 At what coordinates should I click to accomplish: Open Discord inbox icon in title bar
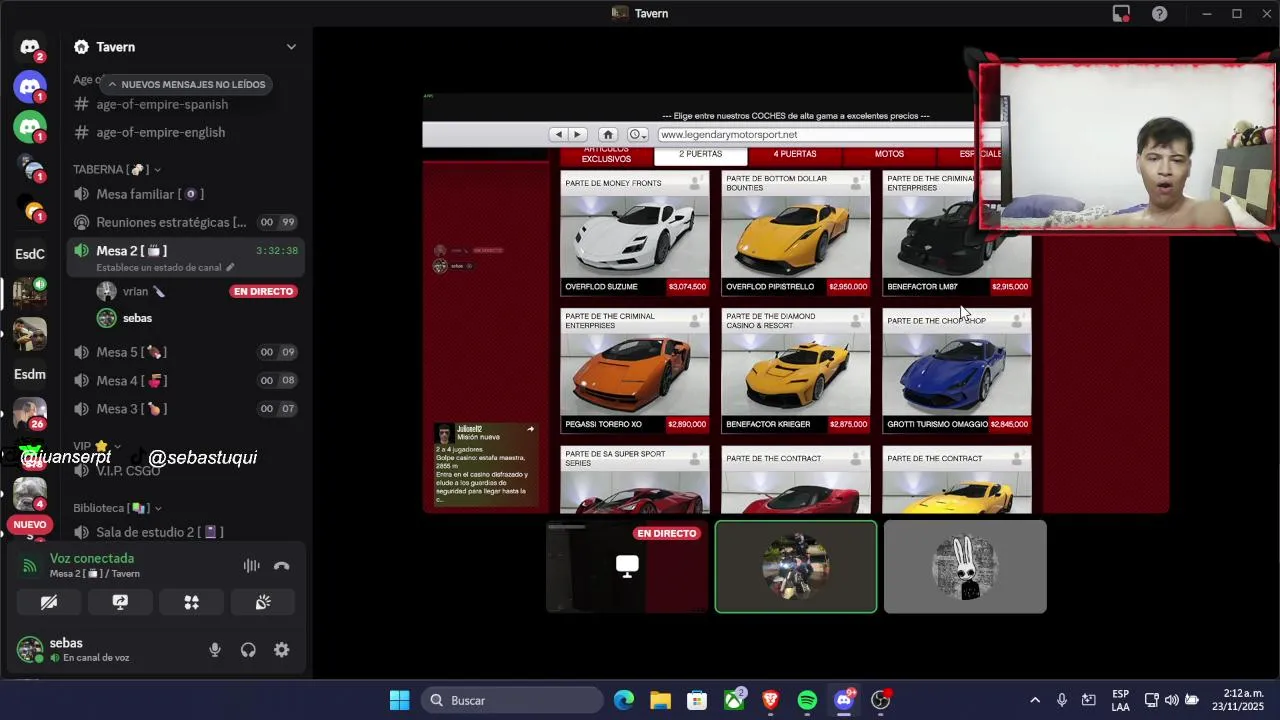tap(1121, 13)
